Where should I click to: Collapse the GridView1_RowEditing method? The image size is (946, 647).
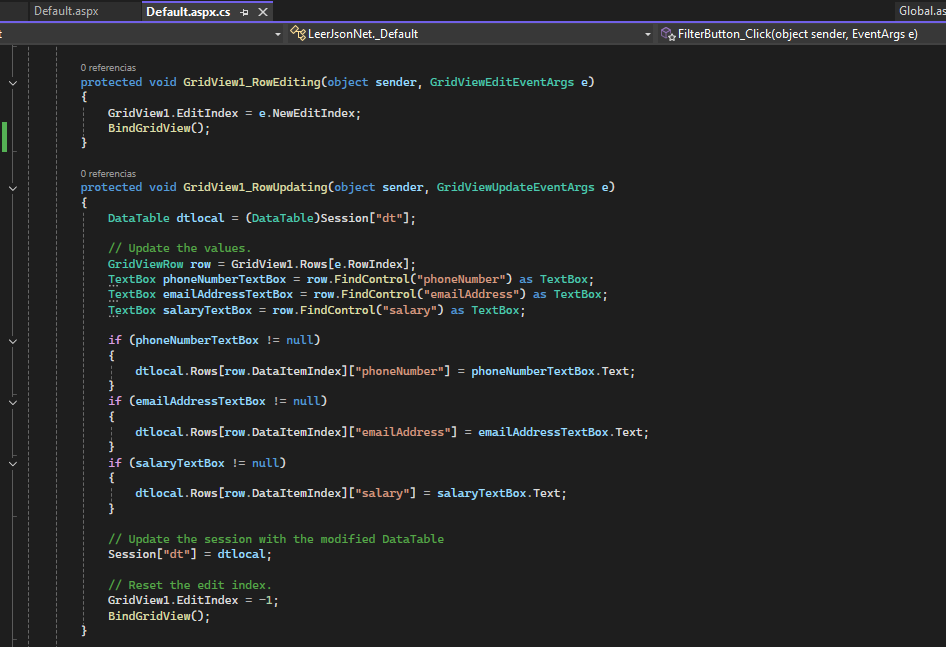[x=13, y=83]
